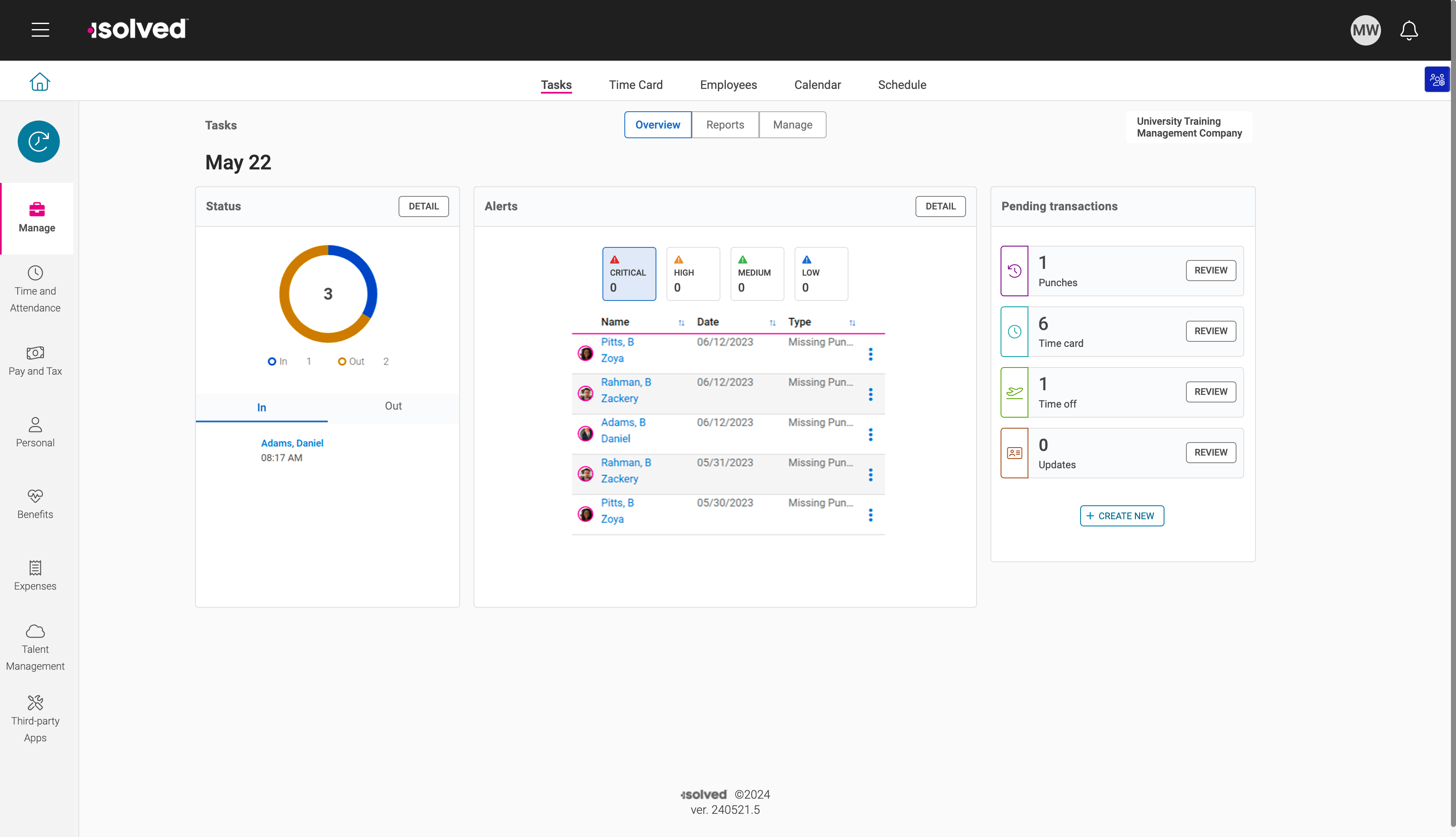1456x837 pixels.
Task: Switch to the Time Card tab
Action: 635,85
